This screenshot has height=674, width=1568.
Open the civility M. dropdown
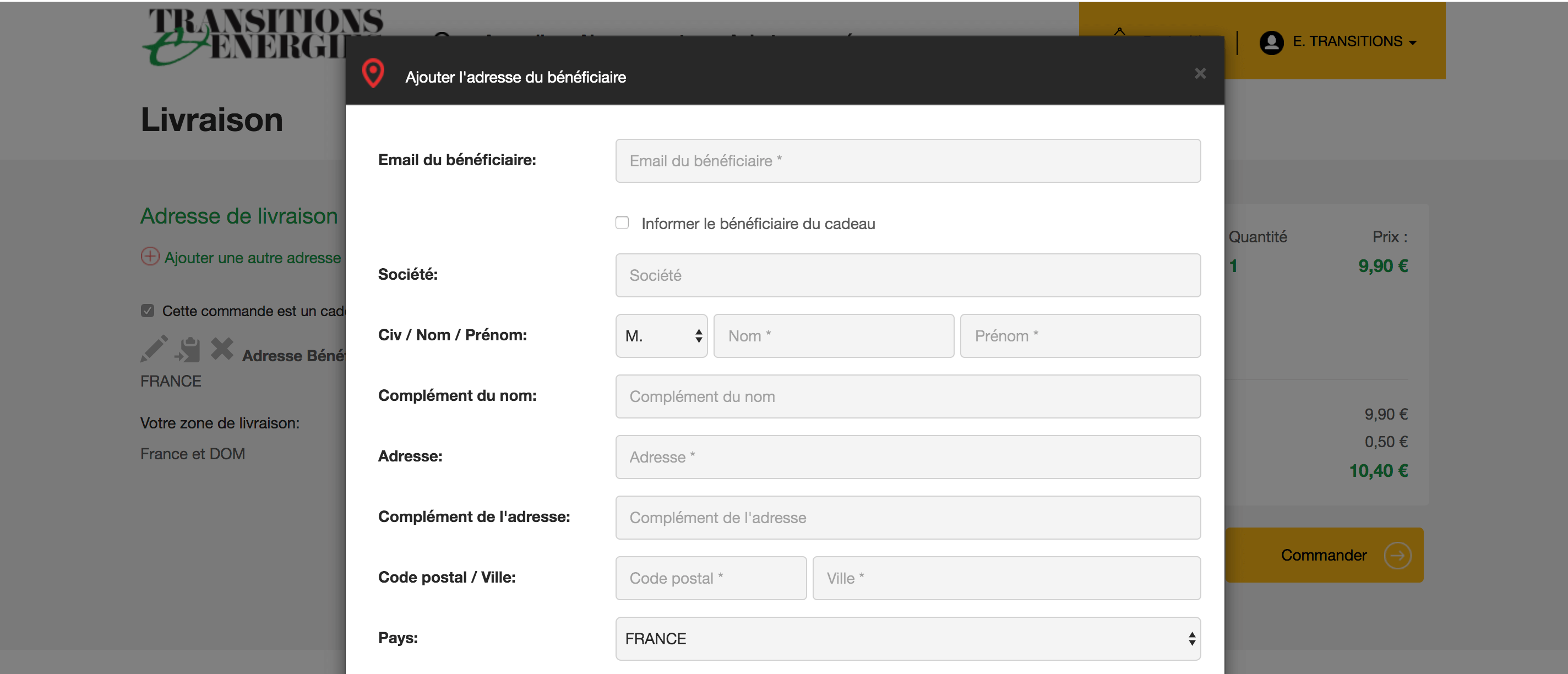[661, 336]
